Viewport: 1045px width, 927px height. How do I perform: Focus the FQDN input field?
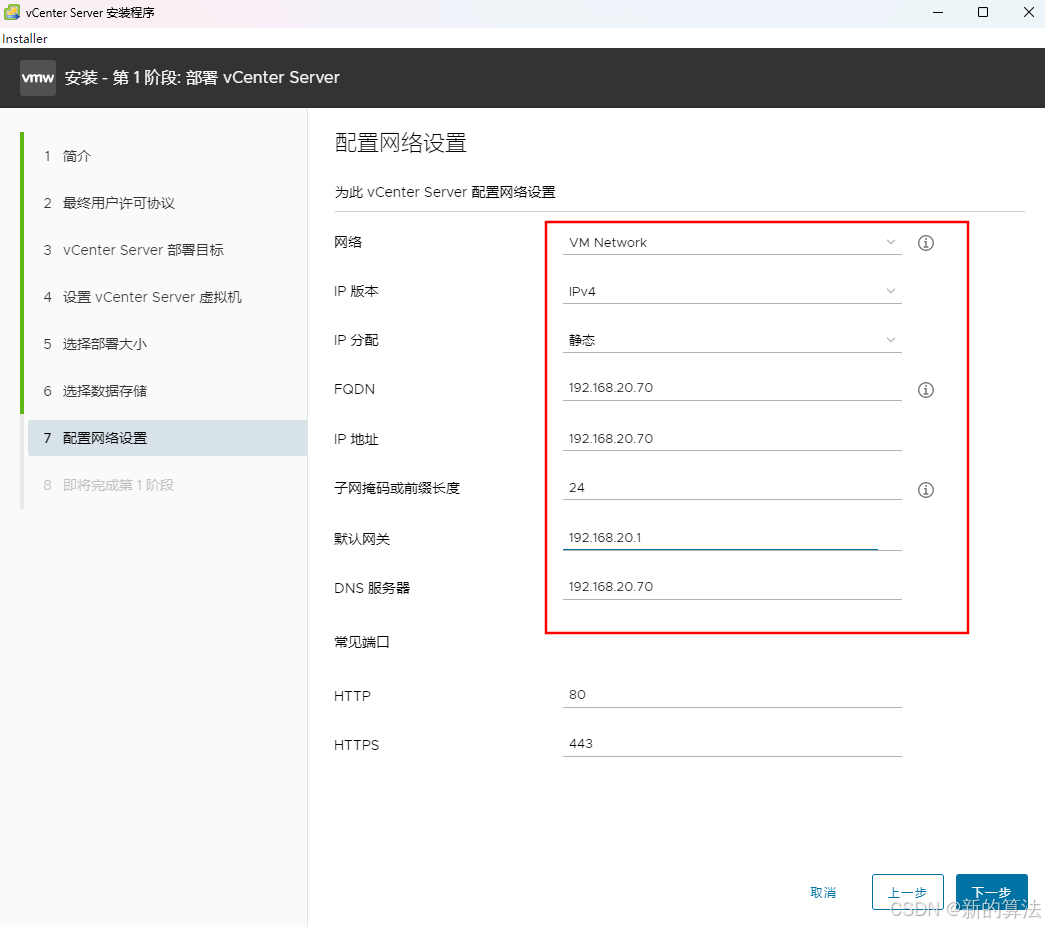[x=732, y=389]
